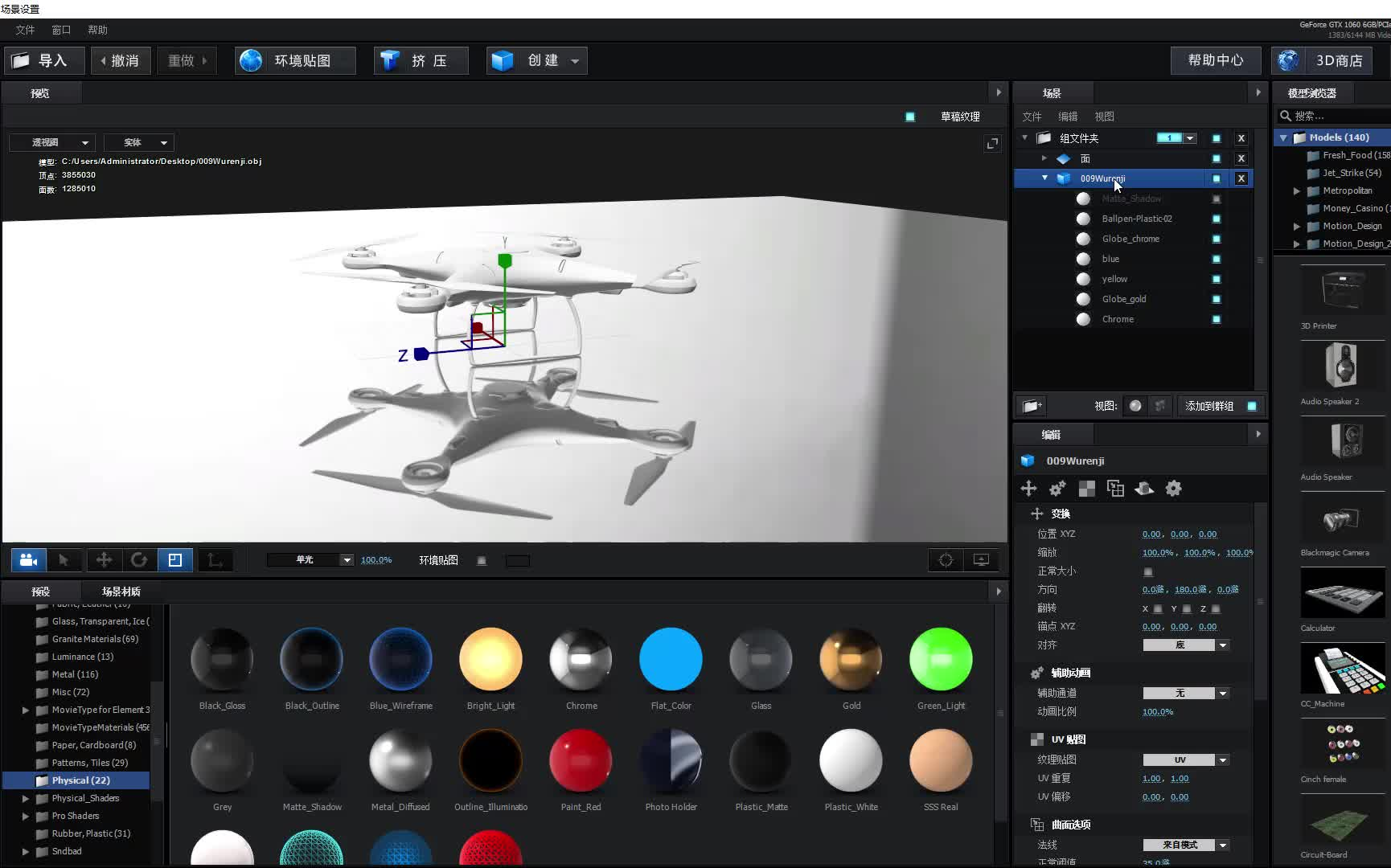Expand the Metropolitan folder in the model browser

[x=1296, y=190]
